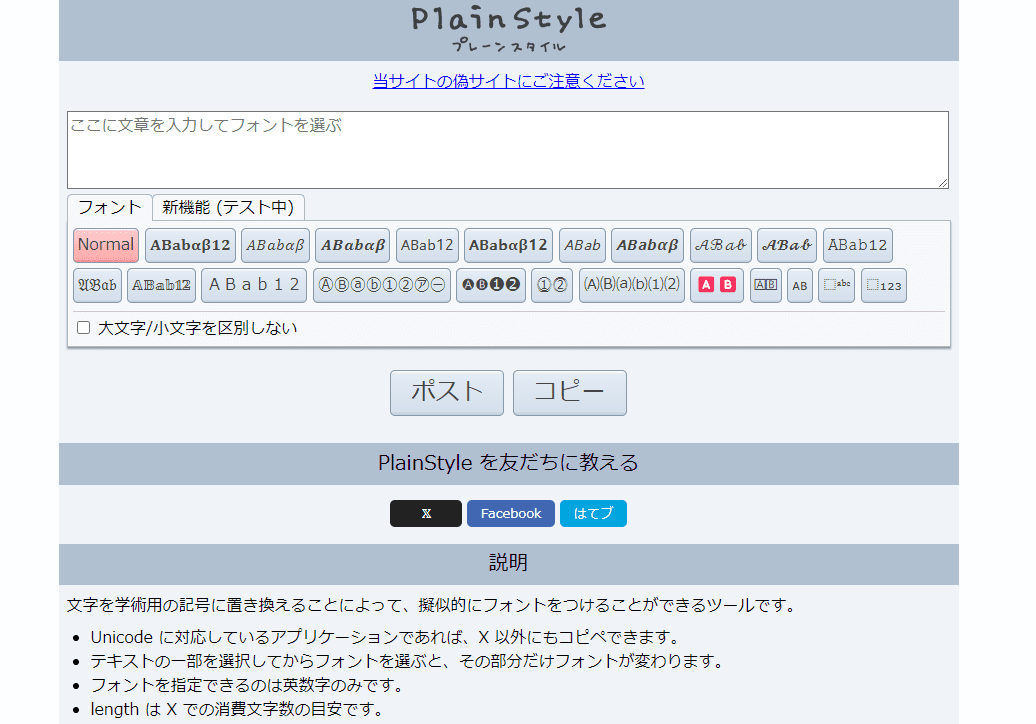This screenshot has height=724, width=1036.
Task: Select the Normal font button
Action: [x=106, y=245]
